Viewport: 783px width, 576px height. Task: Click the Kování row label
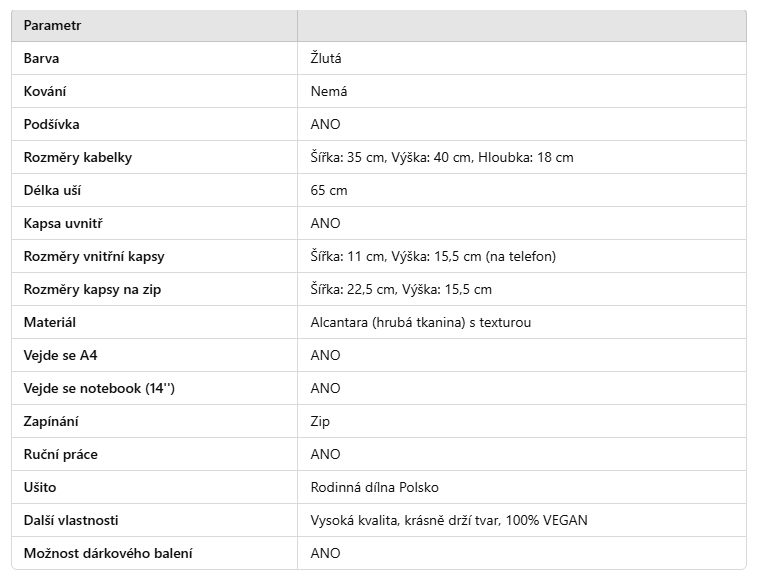[x=45, y=91]
